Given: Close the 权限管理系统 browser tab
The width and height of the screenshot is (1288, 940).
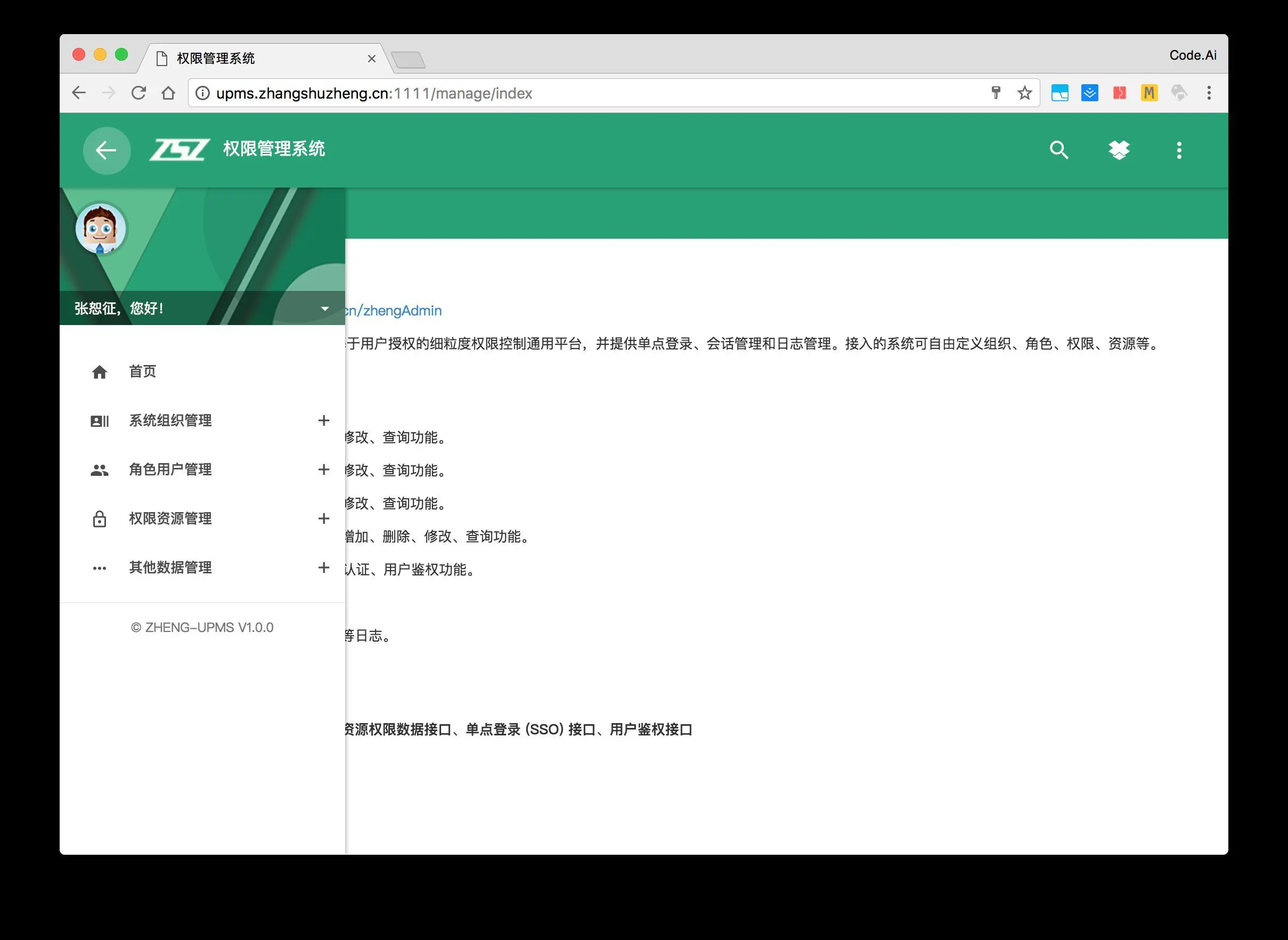Looking at the screenshot, I should coord(371,59).
